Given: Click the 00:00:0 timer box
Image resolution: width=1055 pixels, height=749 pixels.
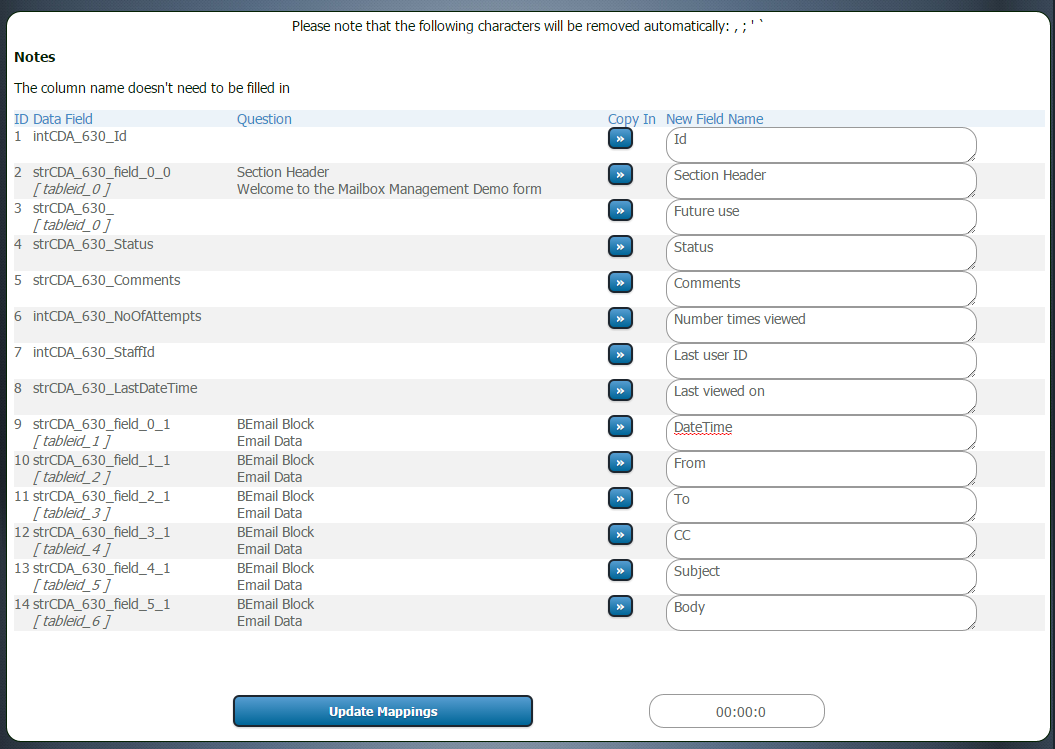Looking at the screenshot, I should click(x=737, y=711).
